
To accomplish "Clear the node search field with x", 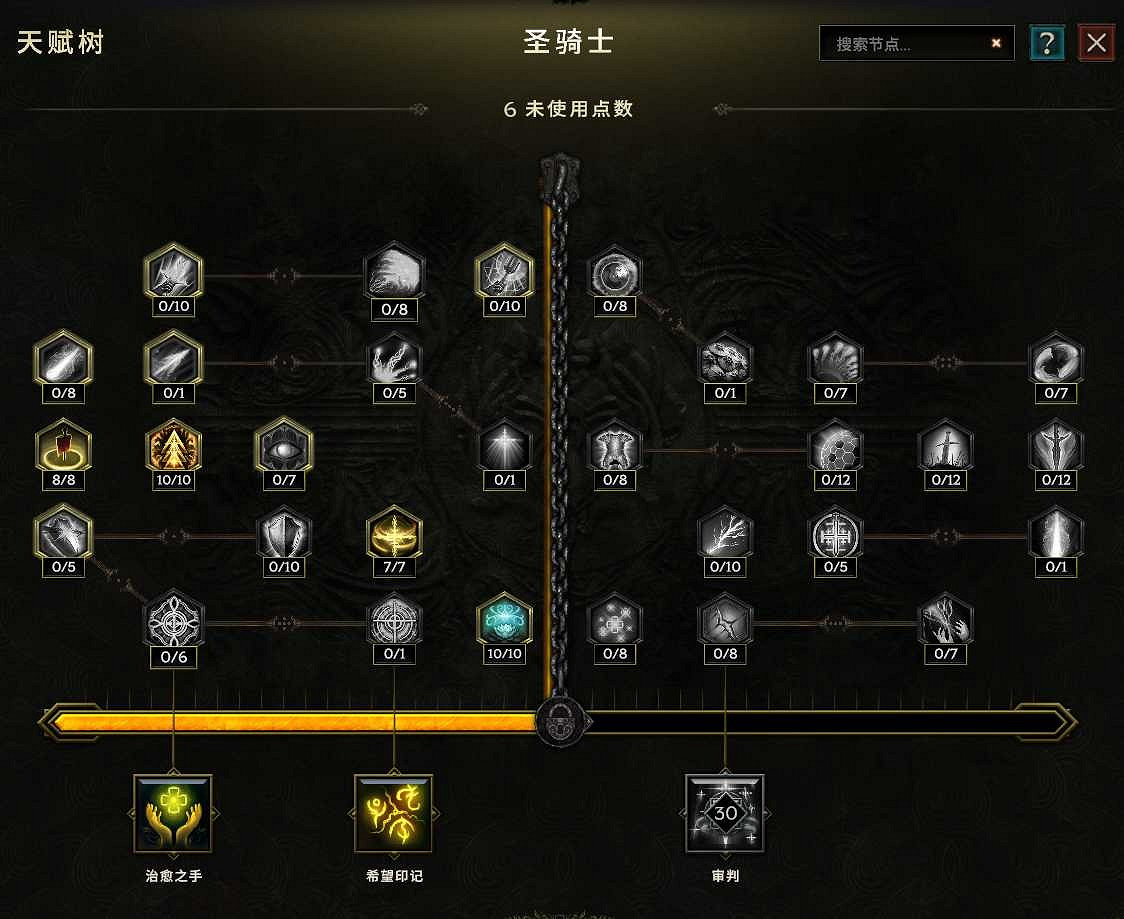I will pos(996,43).
